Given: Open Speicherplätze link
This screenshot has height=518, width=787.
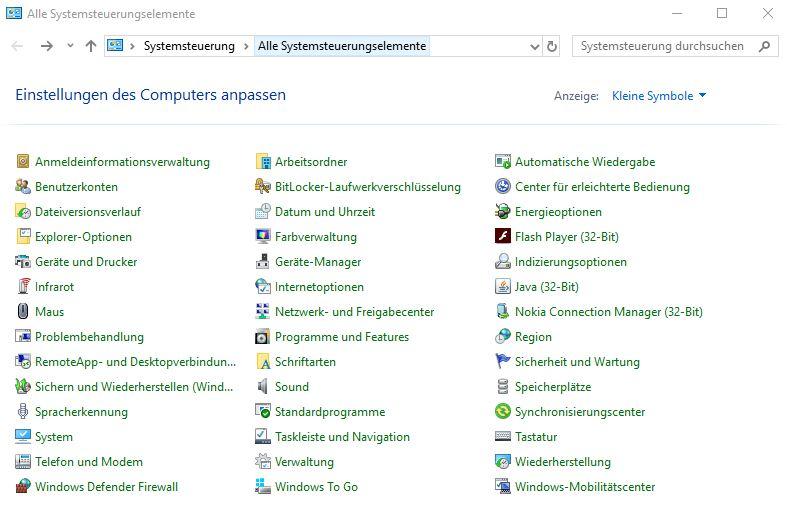Looking at the screenshot, I should click(x=553, y=387).
